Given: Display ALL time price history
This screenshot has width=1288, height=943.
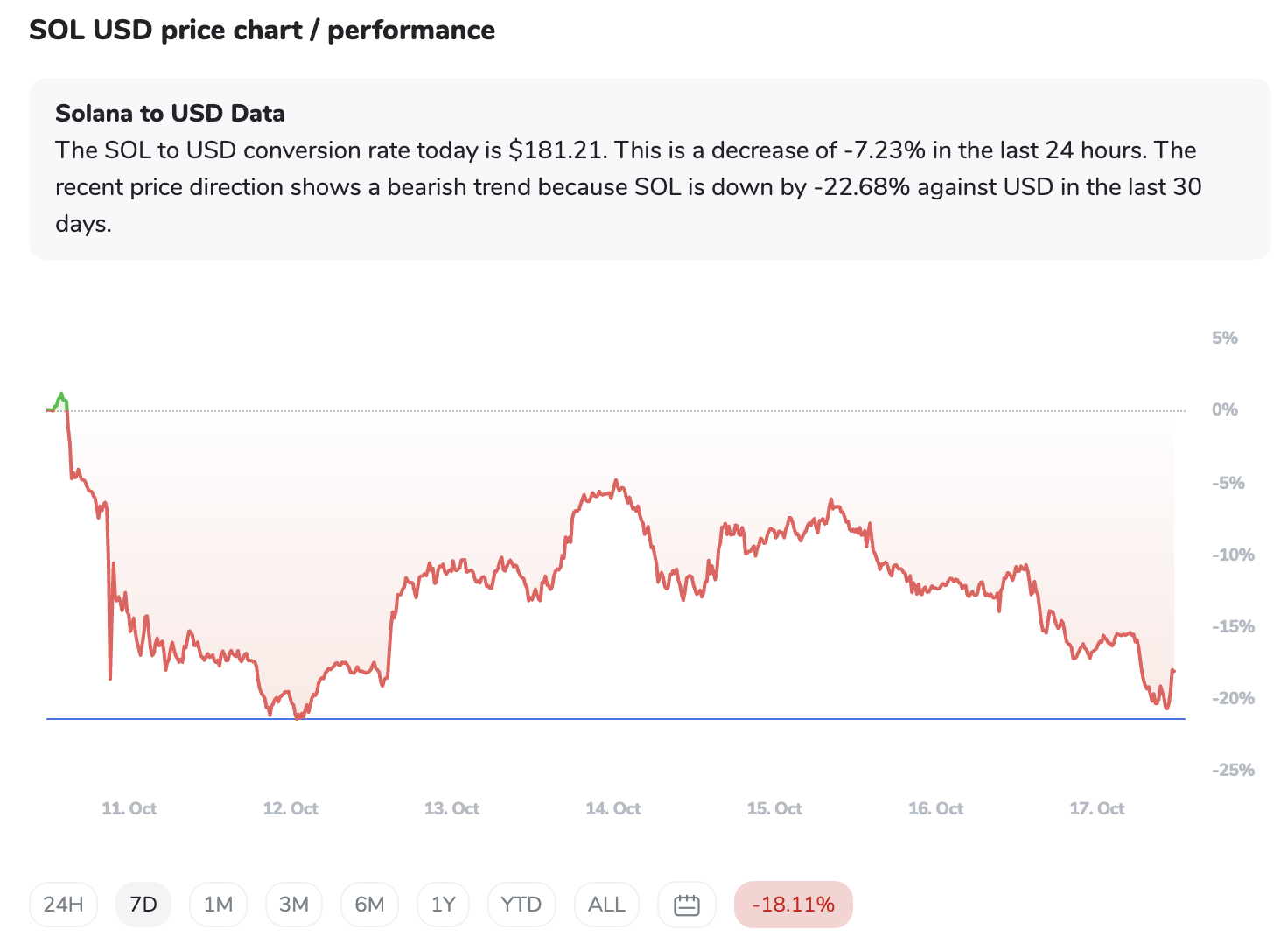Looking at the screenshot, I should tap(606, 905).
